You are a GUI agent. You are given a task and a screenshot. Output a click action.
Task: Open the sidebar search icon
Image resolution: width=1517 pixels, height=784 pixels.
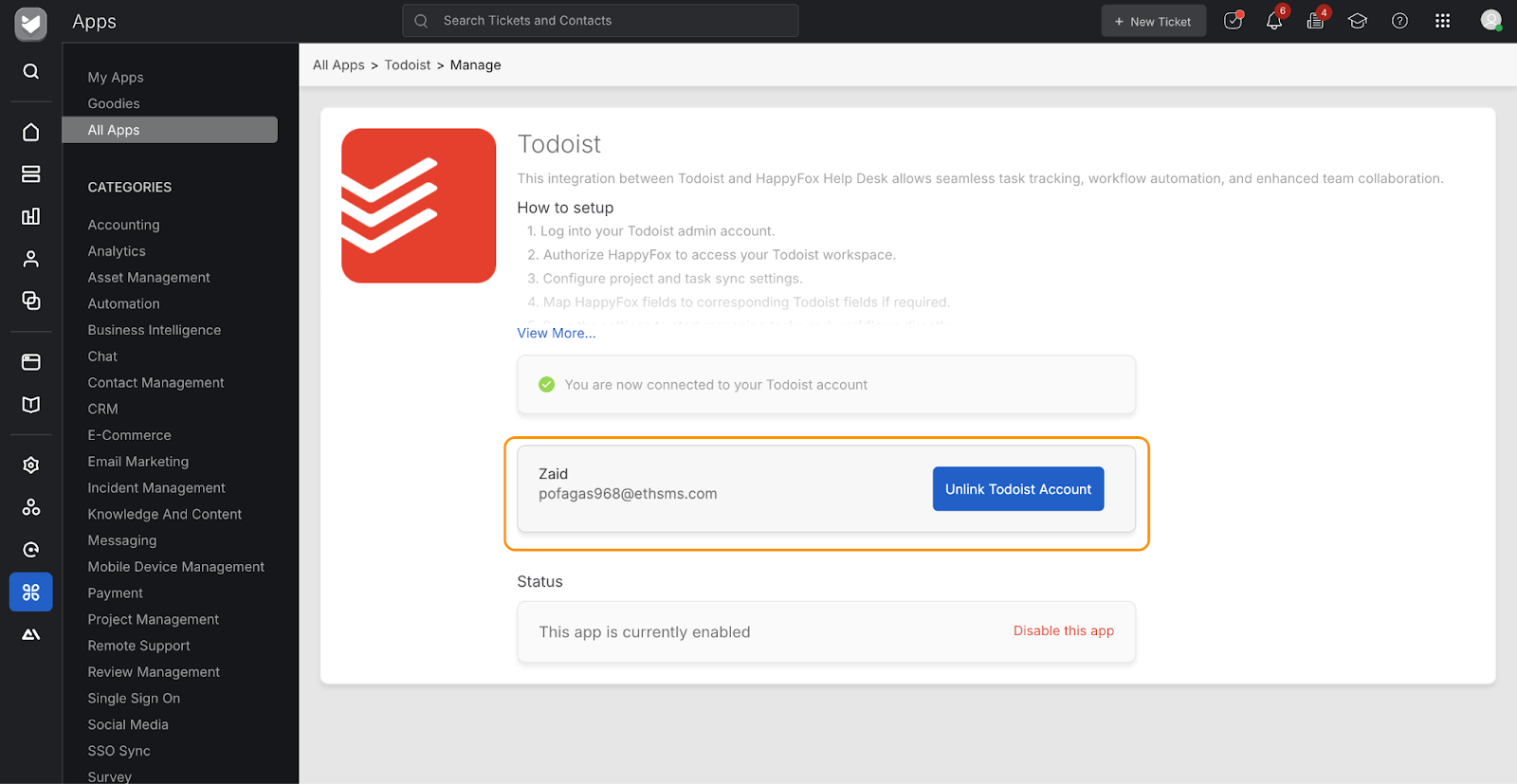point(31,71)
